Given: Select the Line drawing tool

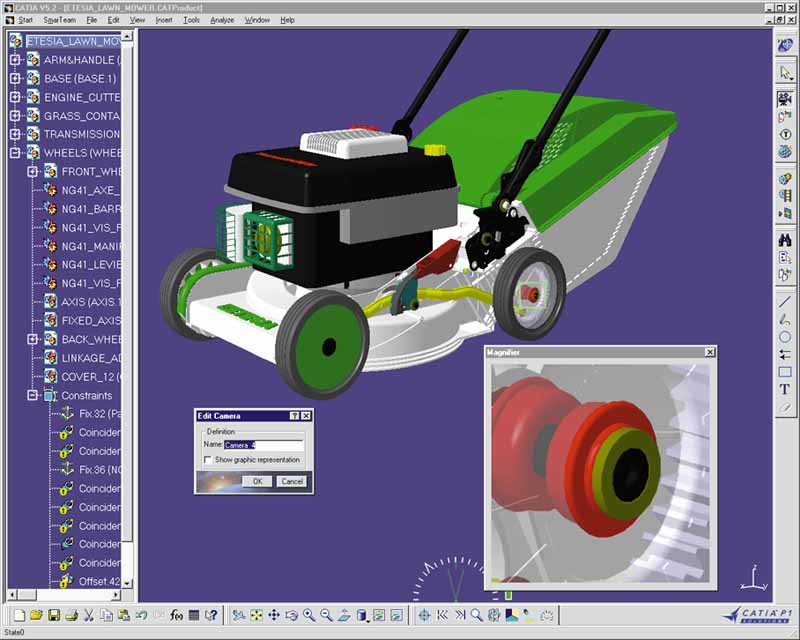Looking at the screenshot, I should (785, 302).
